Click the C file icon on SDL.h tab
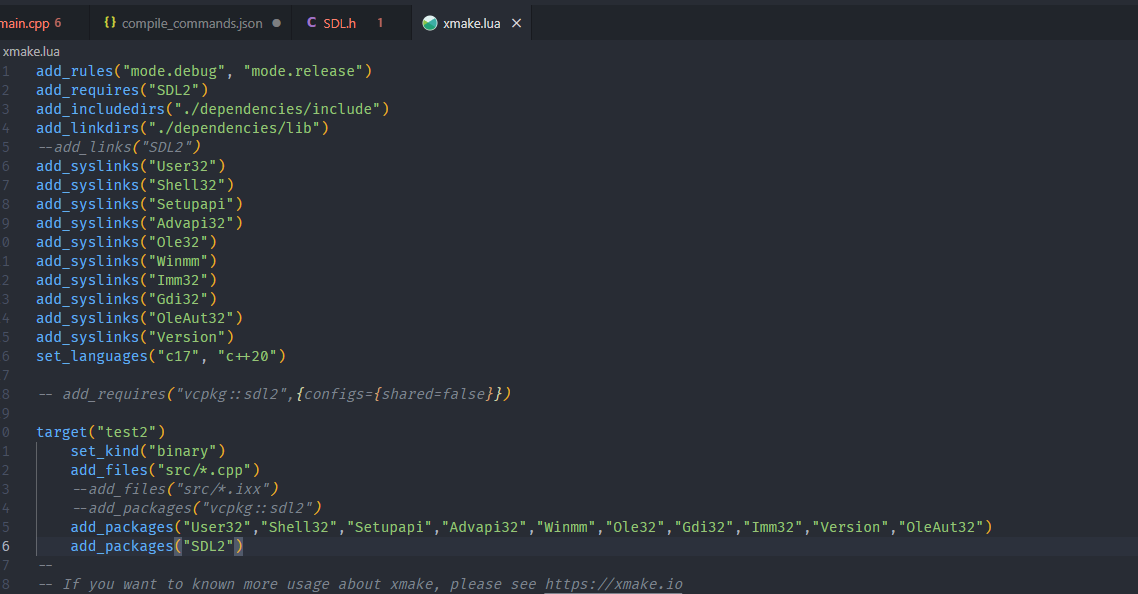The width and height of the screenshot is (1138, 594). point(311,23)
